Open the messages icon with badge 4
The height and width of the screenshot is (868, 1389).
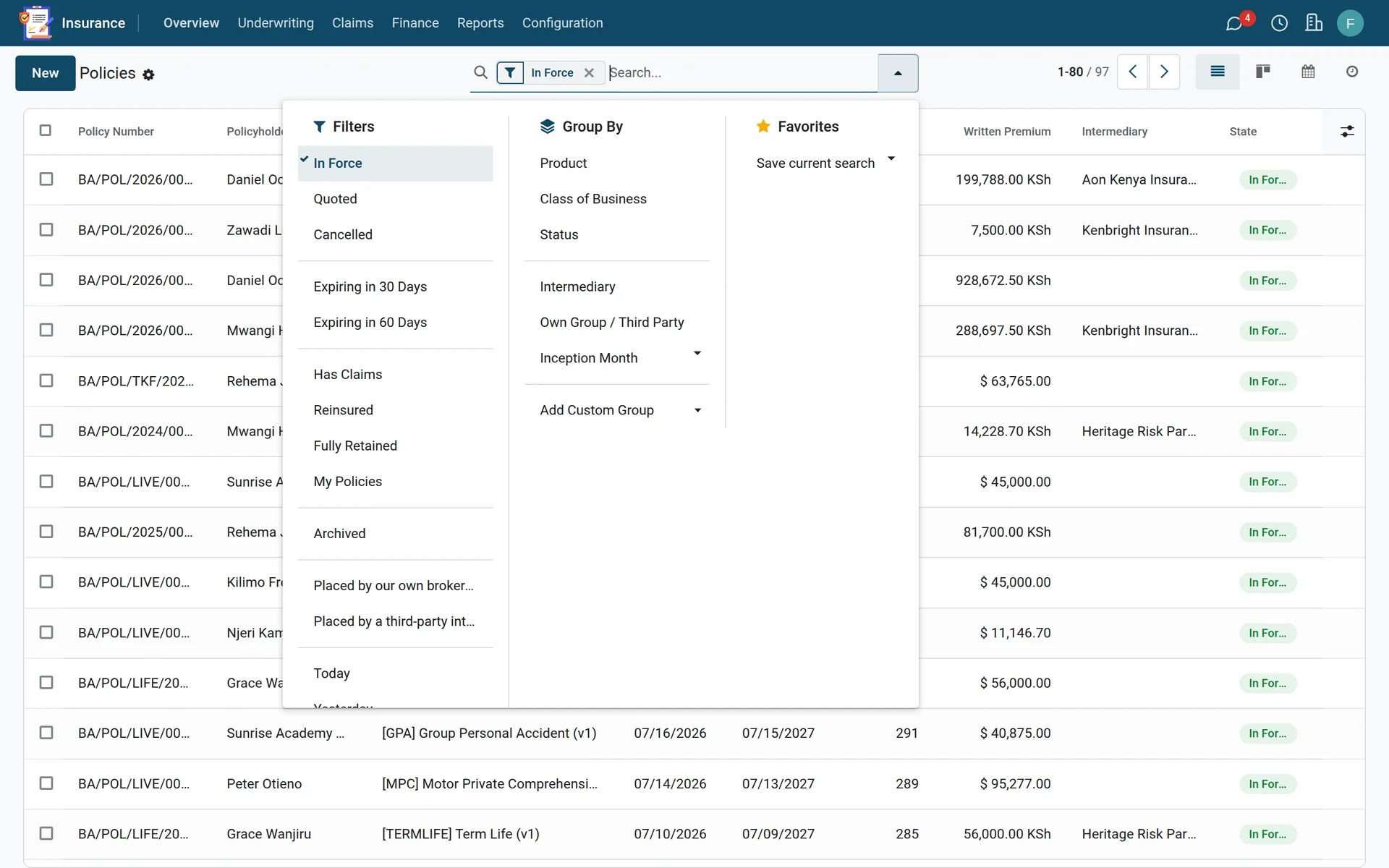[1234, 23]
